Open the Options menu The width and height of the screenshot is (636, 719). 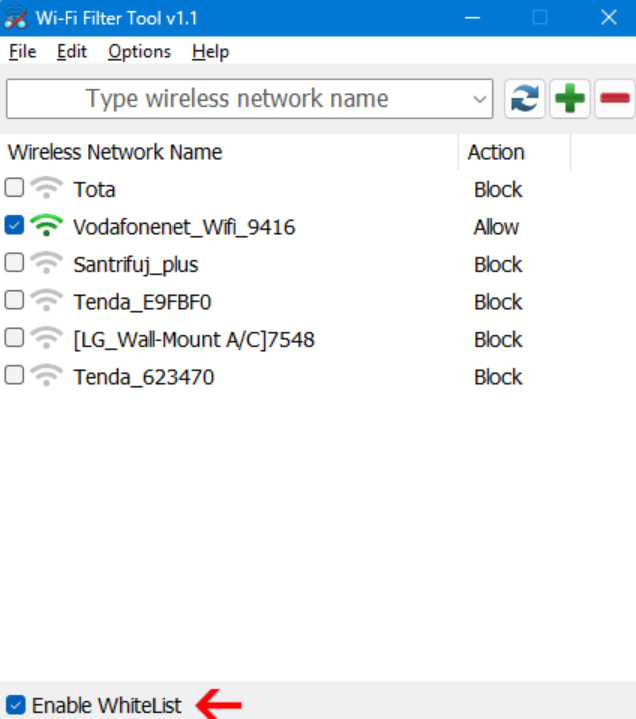click(x=139, y=51)
